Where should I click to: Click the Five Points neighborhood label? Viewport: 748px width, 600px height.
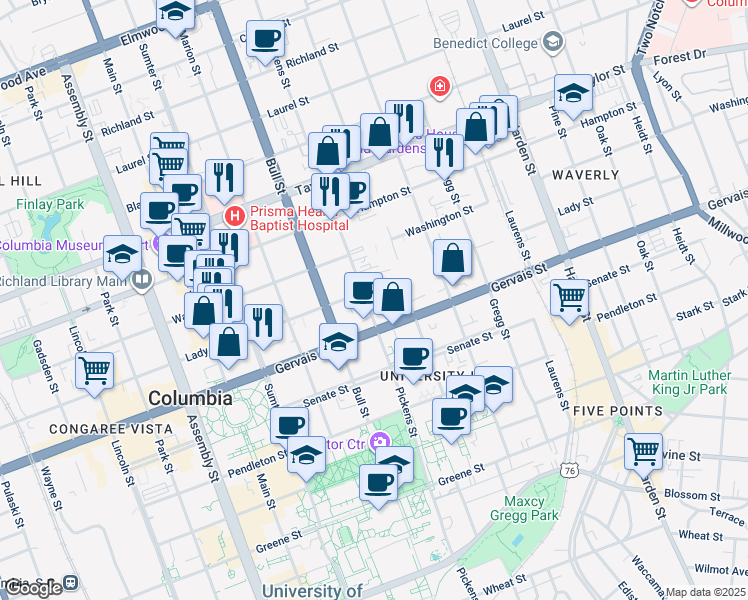click(x=618, y=410)
